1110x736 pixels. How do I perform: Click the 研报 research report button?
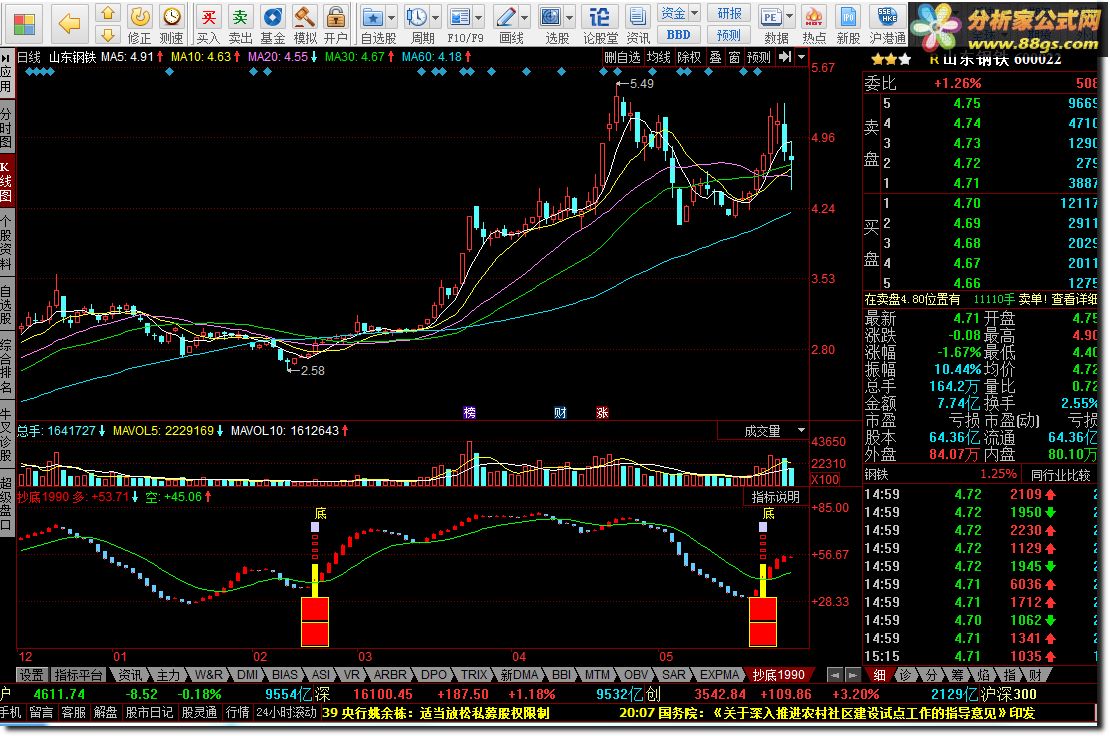tap(729, 13)
